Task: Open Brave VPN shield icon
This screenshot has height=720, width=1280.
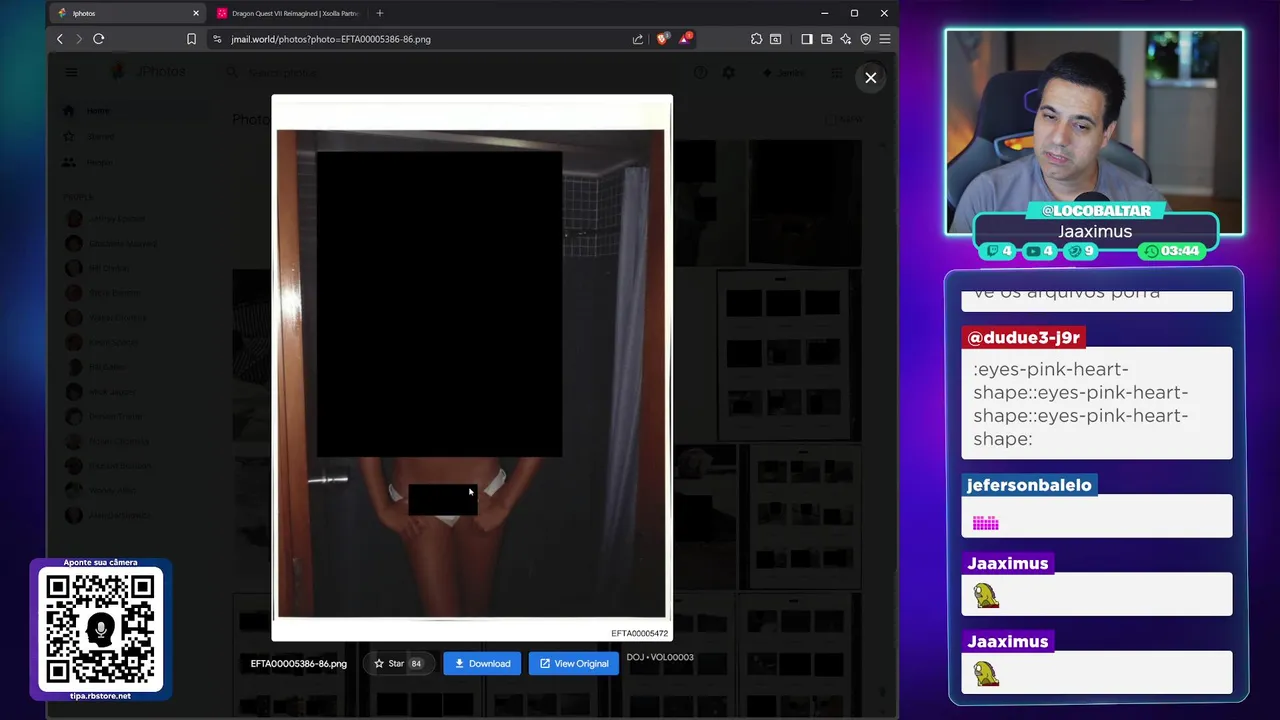Action: click(x=865, y=39)
